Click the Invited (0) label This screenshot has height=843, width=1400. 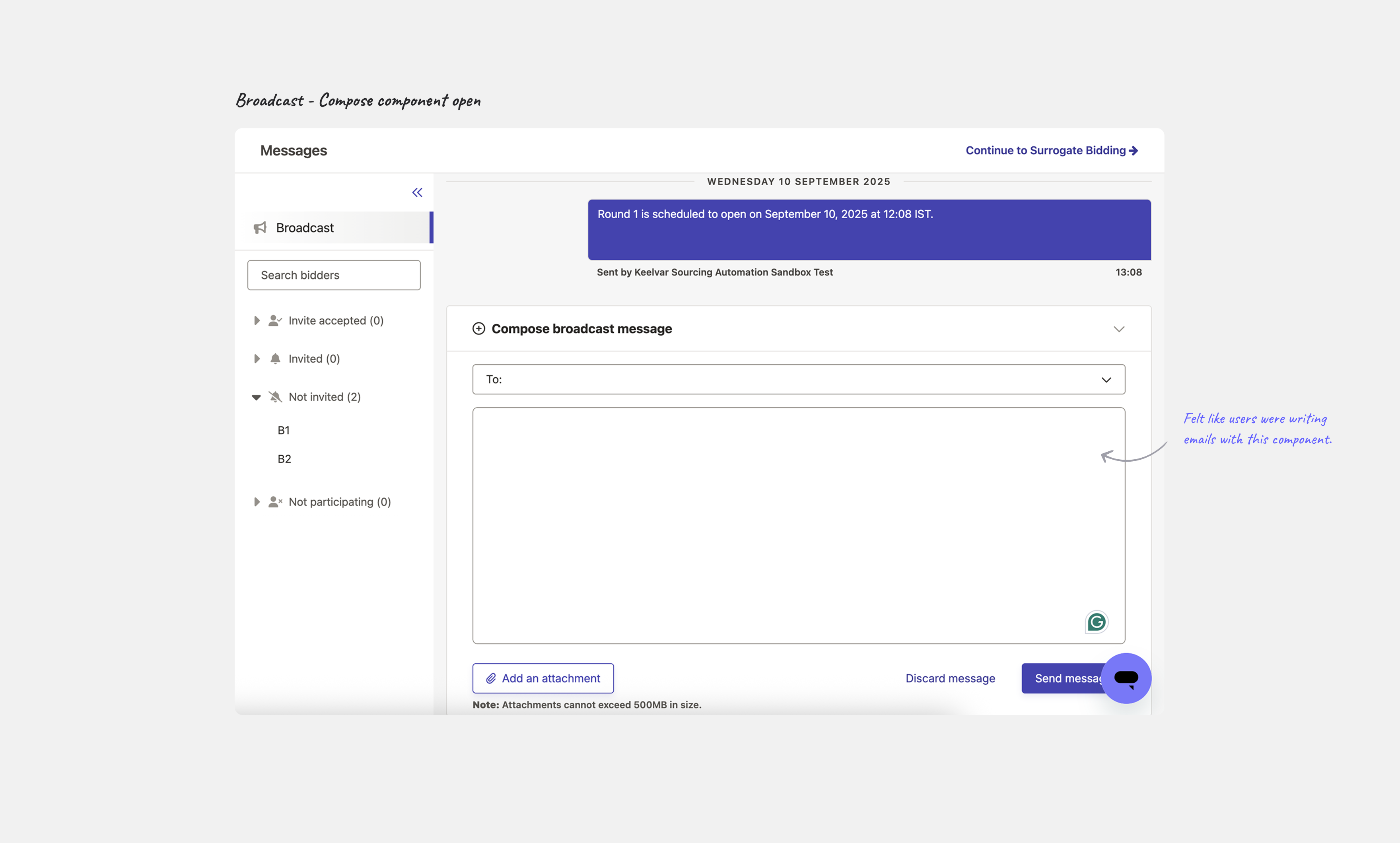click(x=314, y=358)
